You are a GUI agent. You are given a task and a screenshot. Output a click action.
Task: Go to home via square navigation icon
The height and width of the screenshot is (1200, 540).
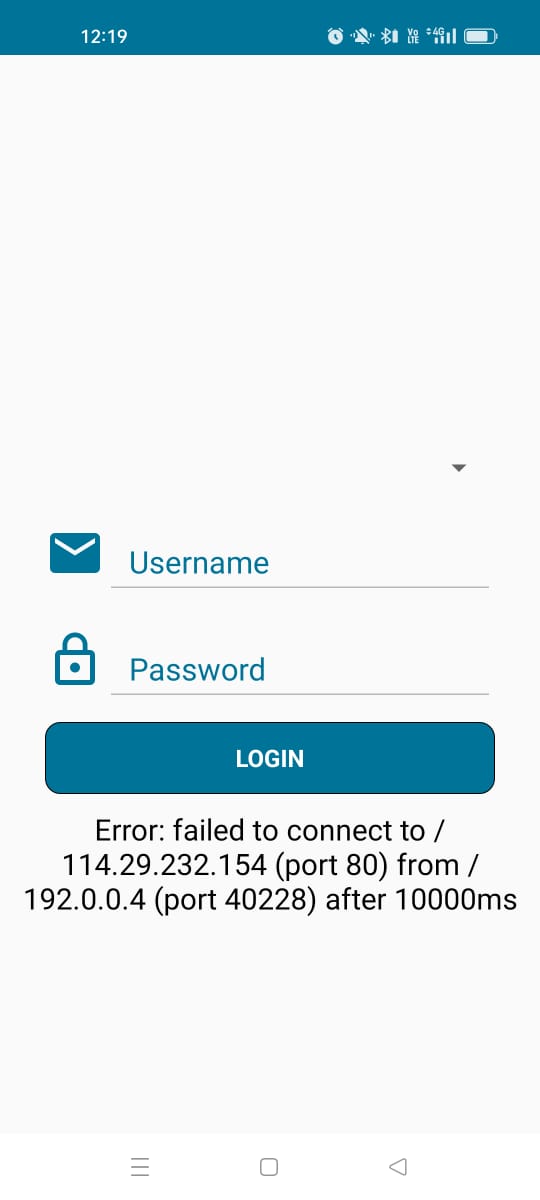tap(269, 1166)
